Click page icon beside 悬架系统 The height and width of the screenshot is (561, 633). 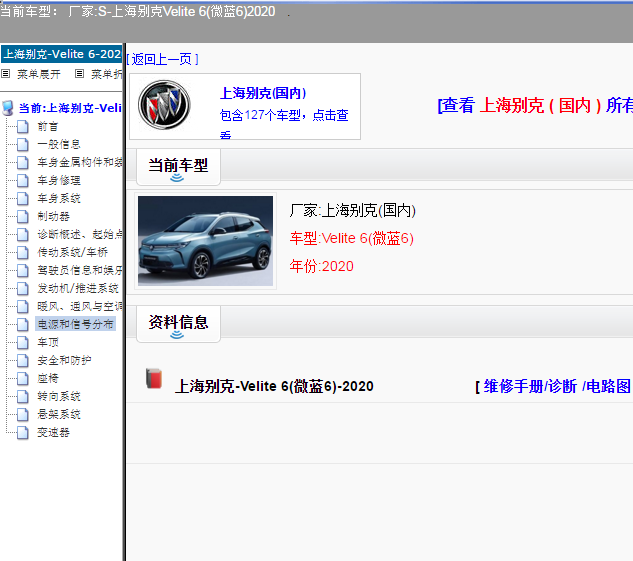[x=23, y=414]
